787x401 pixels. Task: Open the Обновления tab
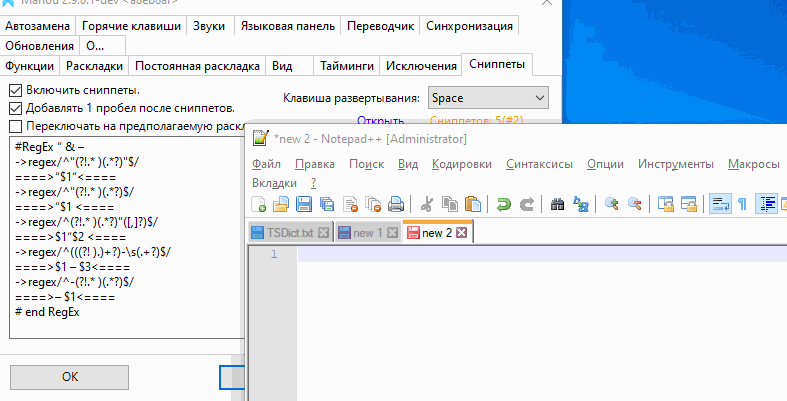coord(40,46)
